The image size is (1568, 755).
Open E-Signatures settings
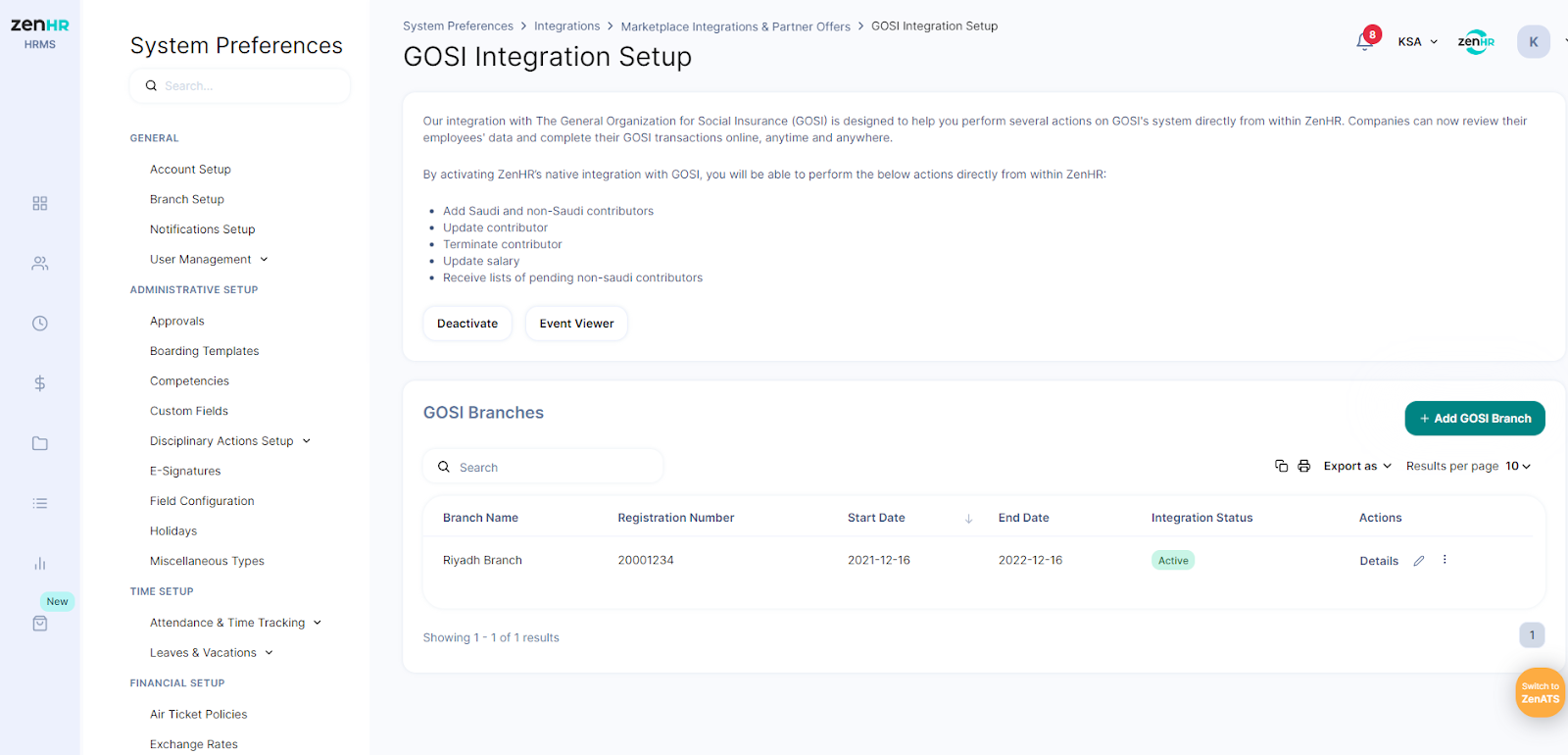pyautogui.click(x=185, y=472)
